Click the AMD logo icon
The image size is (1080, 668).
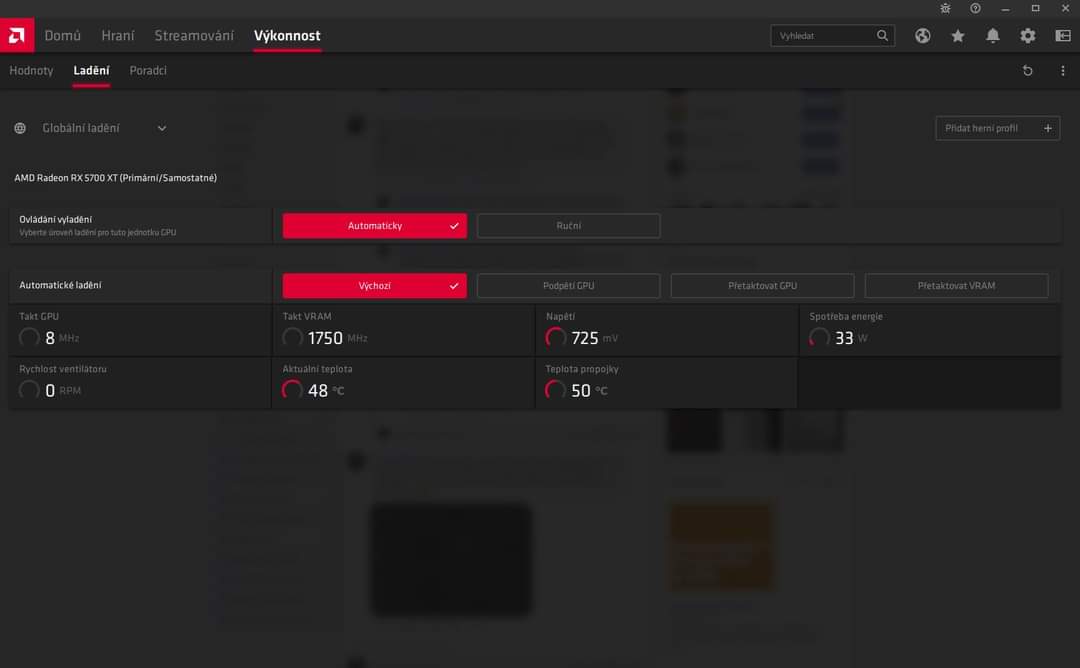17,35
